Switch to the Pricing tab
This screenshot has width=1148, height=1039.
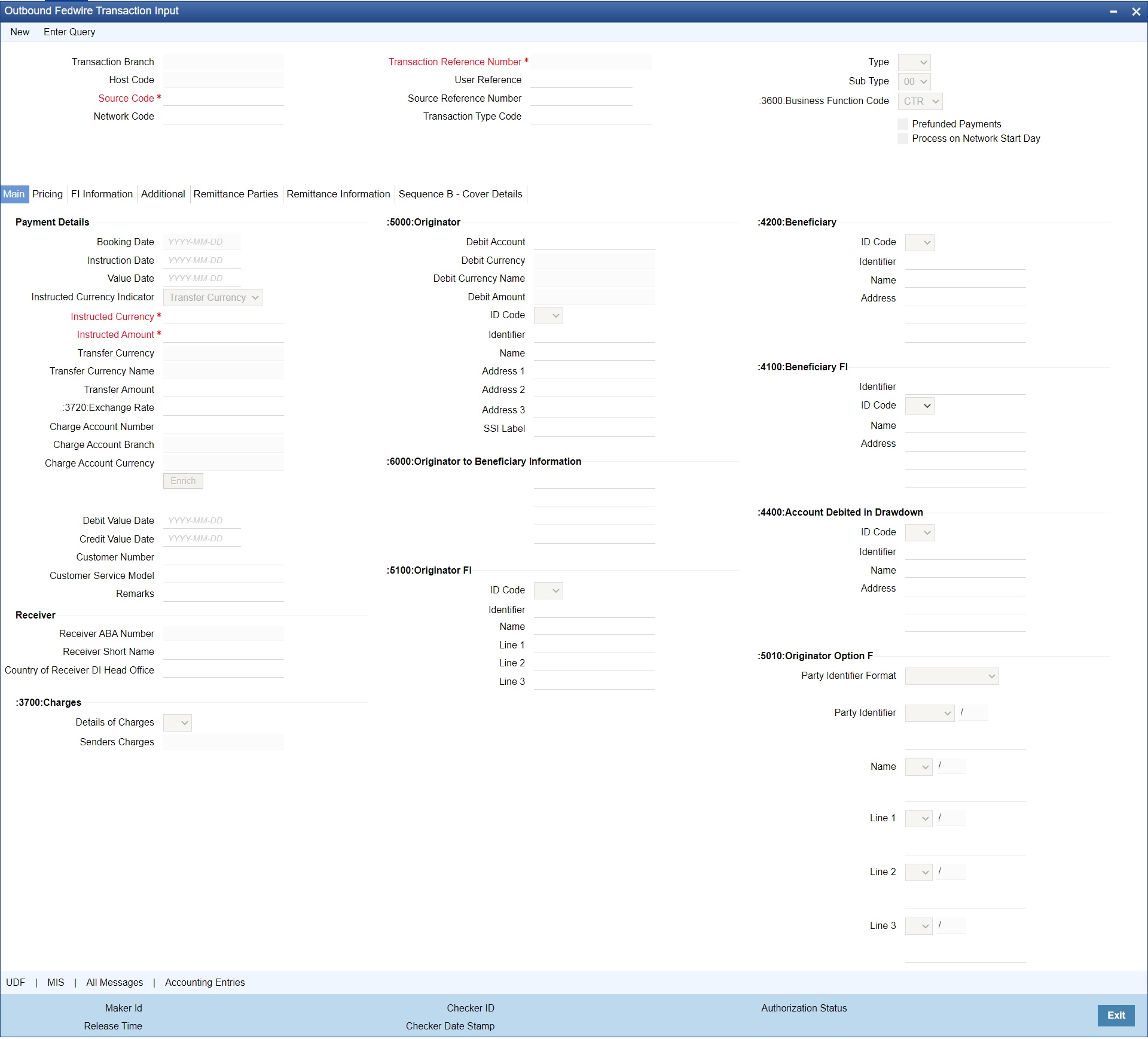click(47, 194)
